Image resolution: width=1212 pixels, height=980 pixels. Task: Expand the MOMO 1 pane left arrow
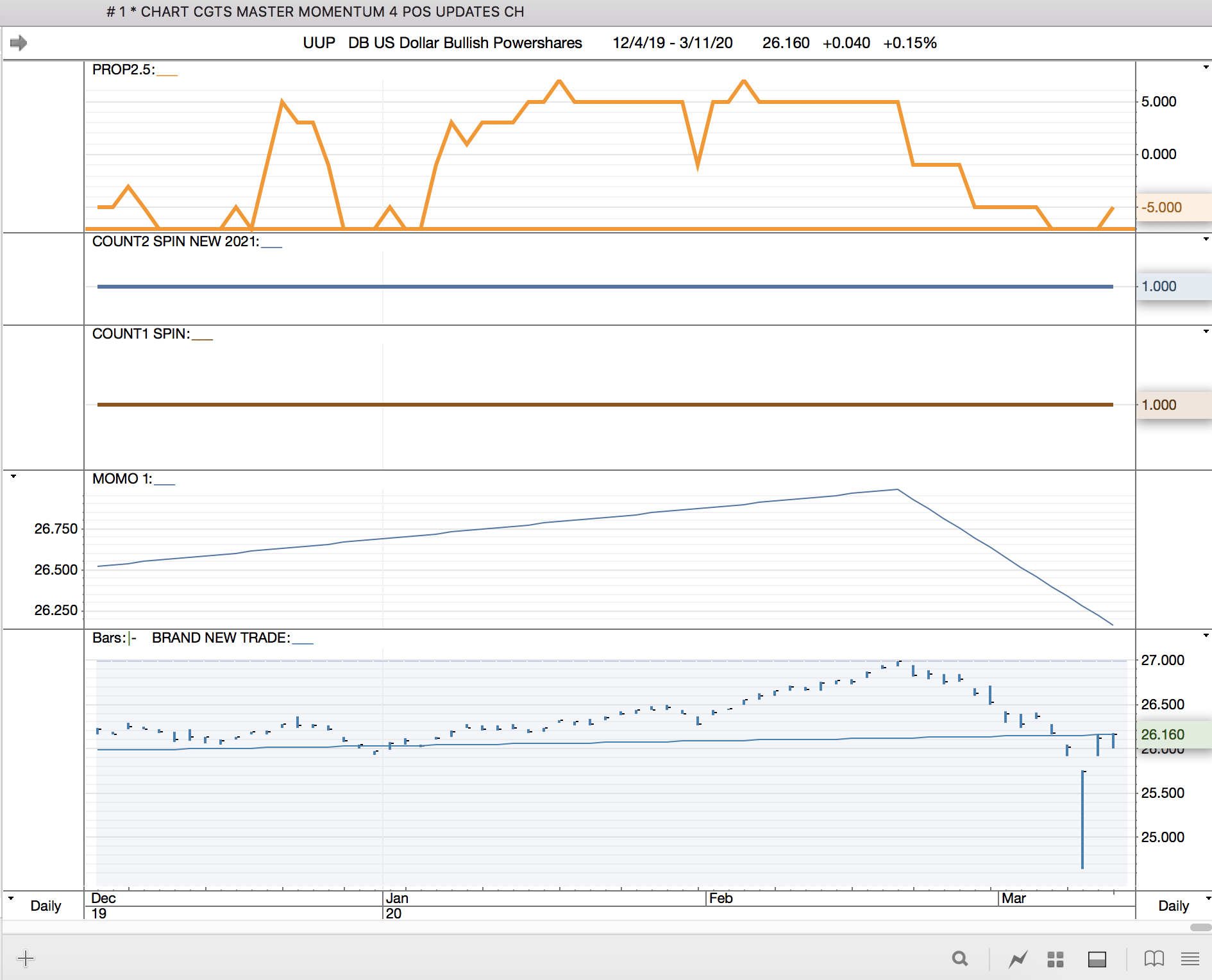[x=13, y=477]
